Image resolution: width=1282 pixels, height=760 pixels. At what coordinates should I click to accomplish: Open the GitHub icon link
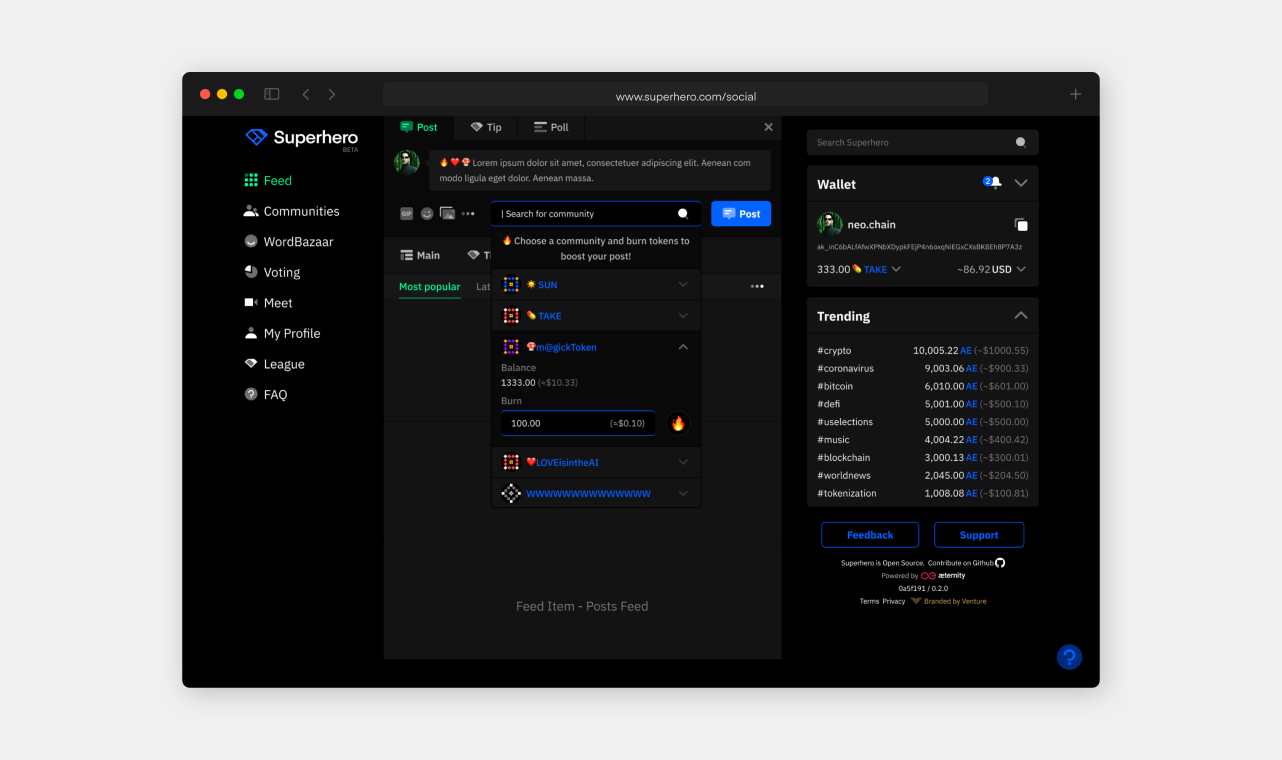(x=1000, y=563)
